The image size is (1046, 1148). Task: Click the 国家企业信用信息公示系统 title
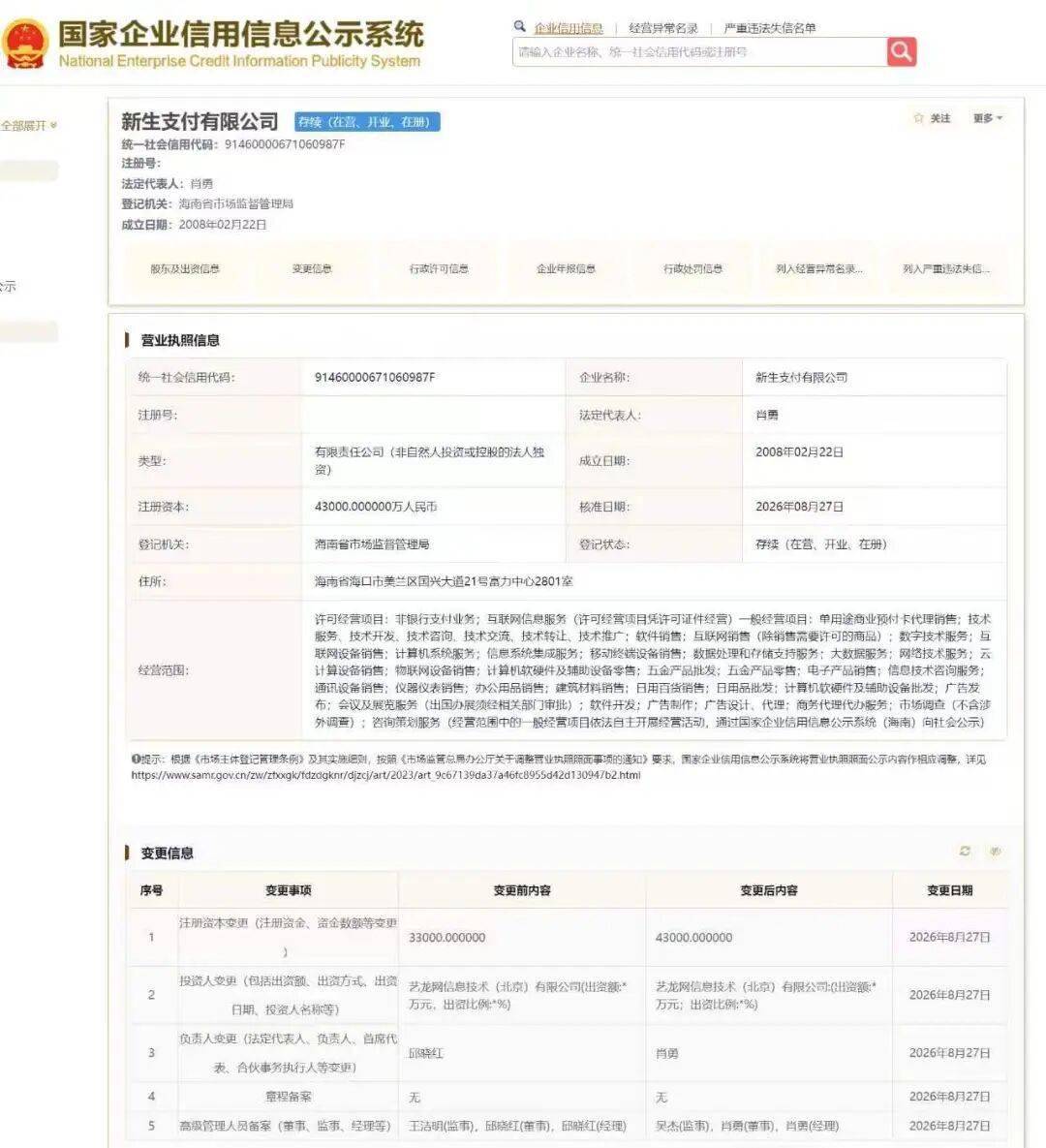point(241,34)
